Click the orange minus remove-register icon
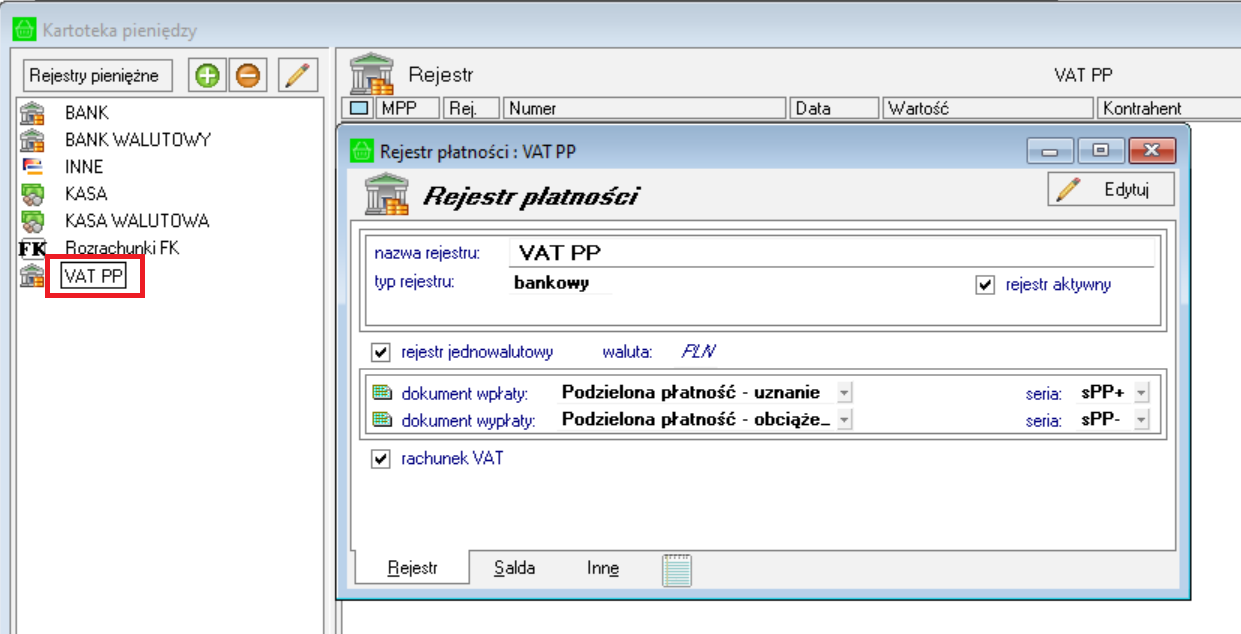 pos(247,75)
